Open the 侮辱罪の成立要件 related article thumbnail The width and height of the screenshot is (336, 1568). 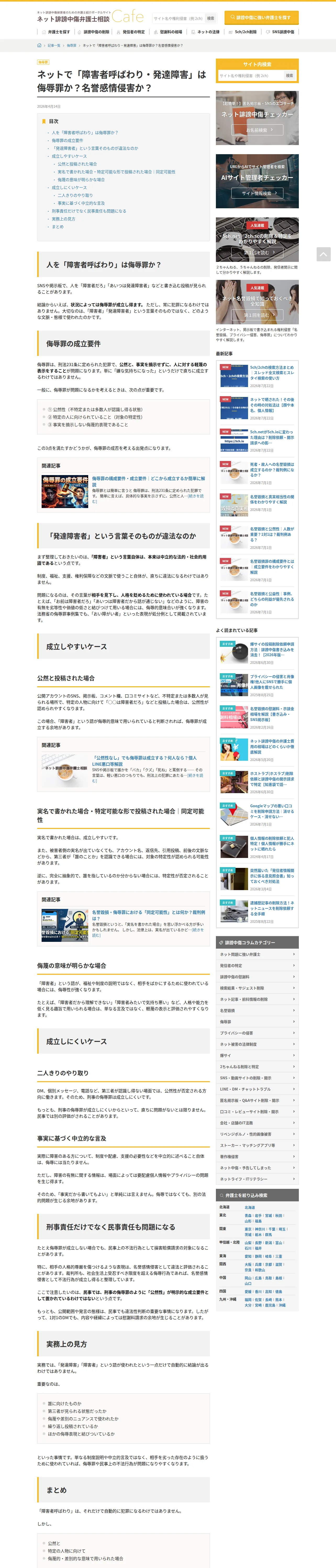[65, 492]
